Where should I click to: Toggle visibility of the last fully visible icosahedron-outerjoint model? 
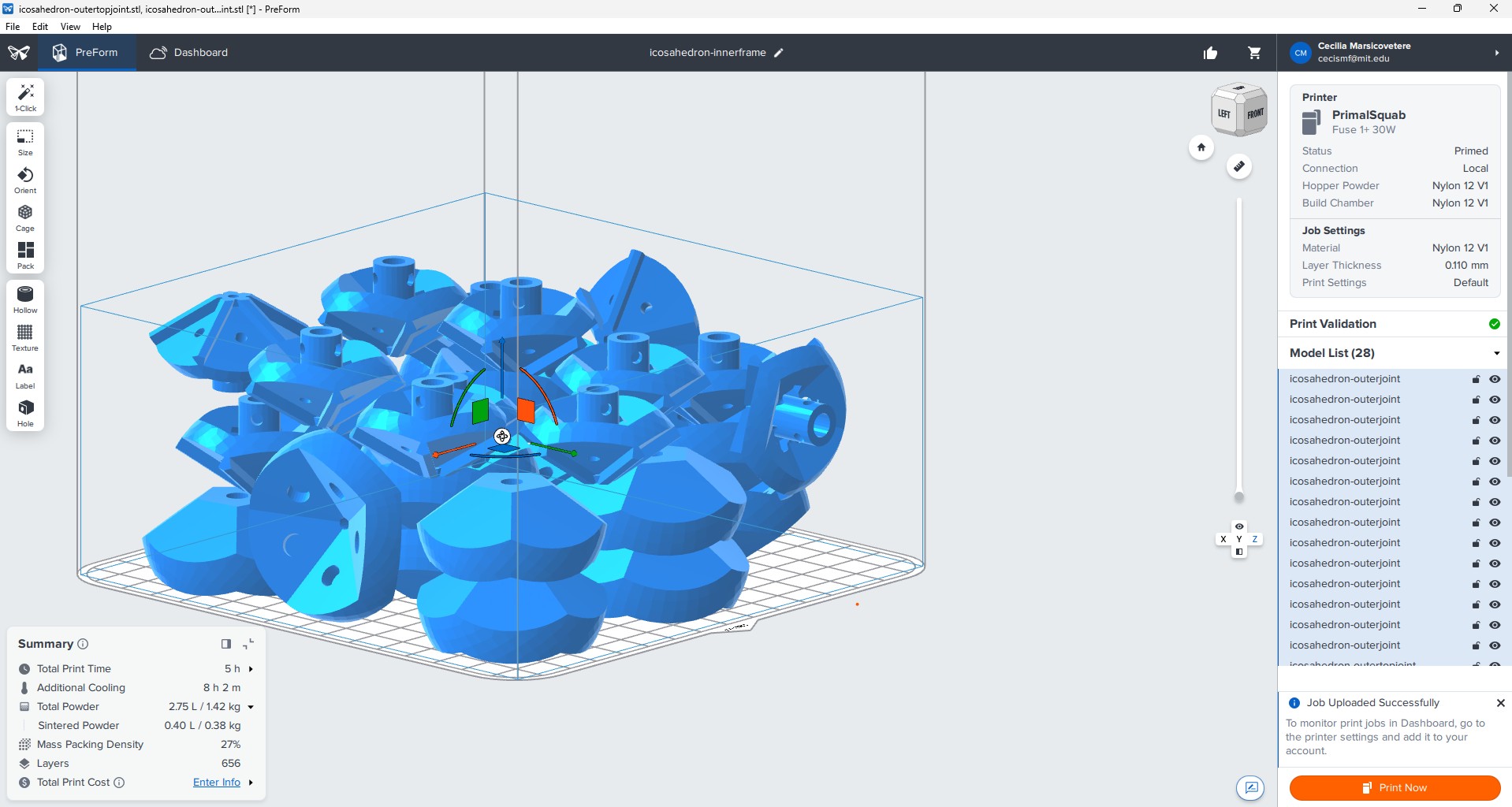click(1494, 645)
